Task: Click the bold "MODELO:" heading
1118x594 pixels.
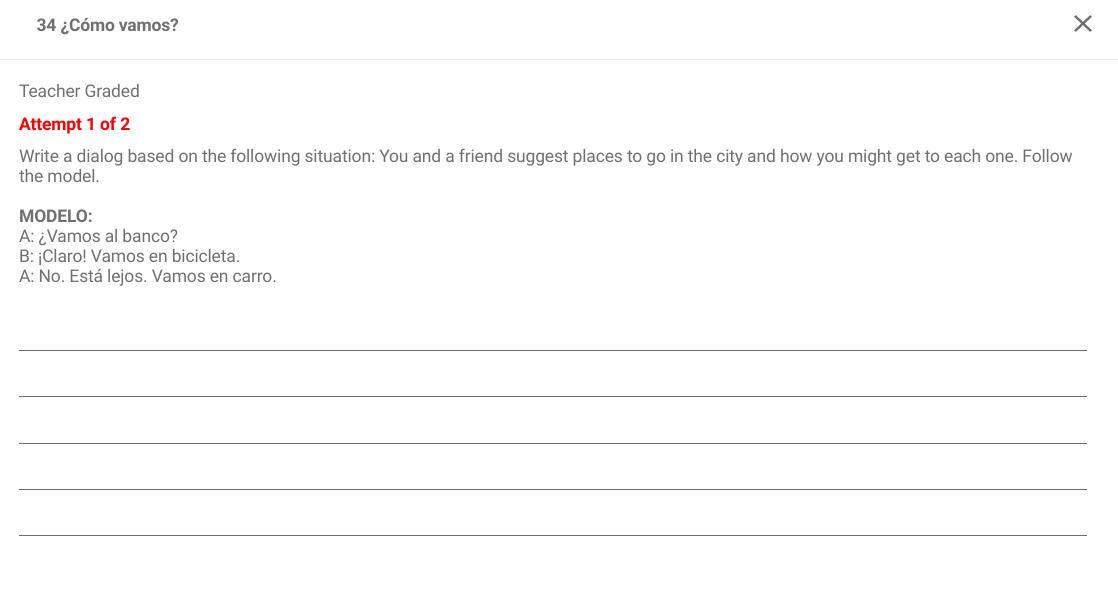Action: click(55, 216)
